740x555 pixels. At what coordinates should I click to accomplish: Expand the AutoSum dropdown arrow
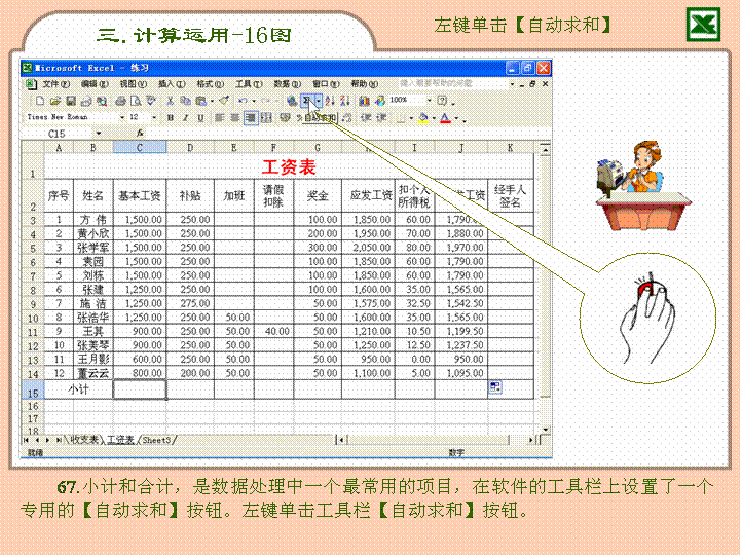[x=319, y=101]
